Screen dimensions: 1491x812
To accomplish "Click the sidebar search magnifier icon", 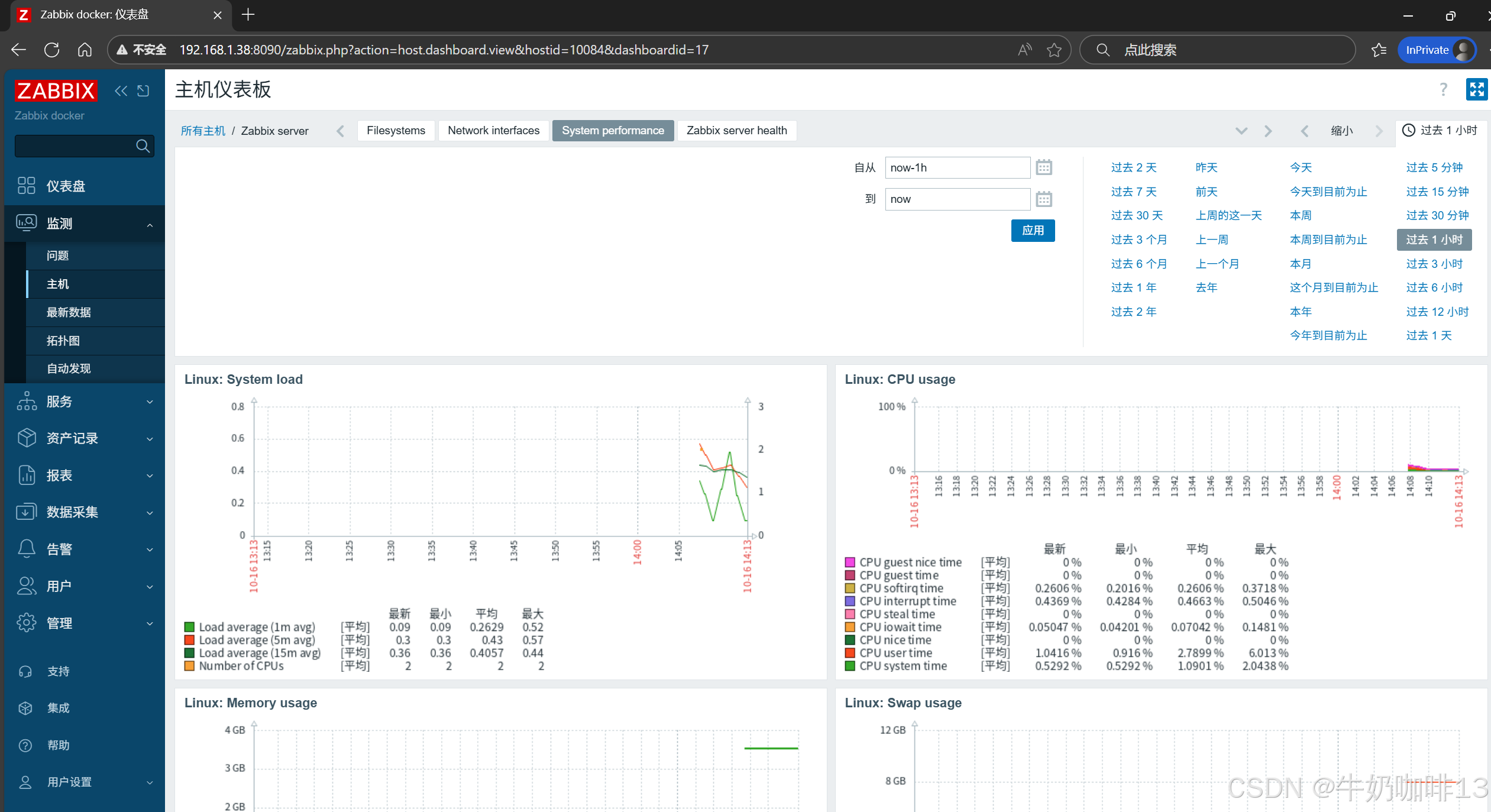I will [x=143, y=145].
